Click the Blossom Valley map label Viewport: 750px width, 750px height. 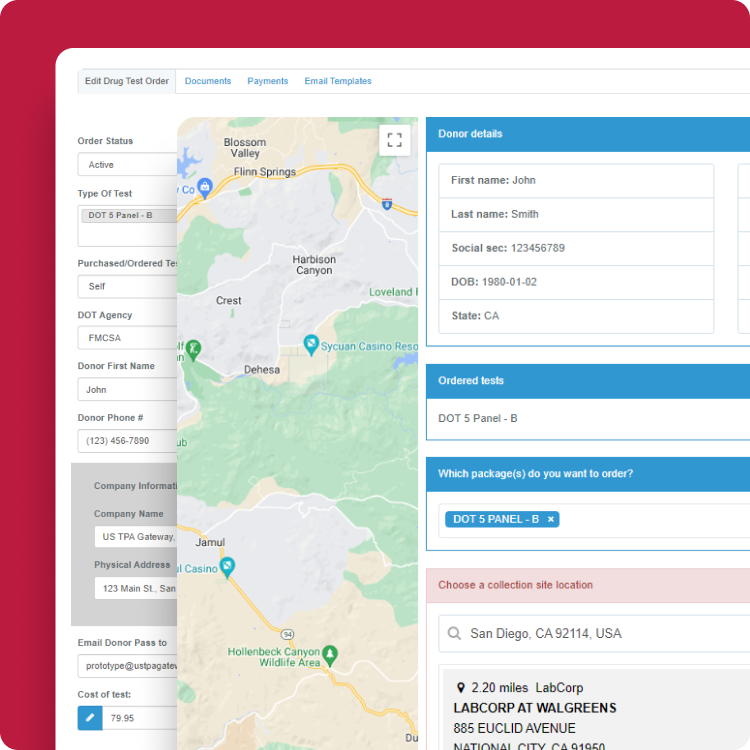tap(245, 148)
